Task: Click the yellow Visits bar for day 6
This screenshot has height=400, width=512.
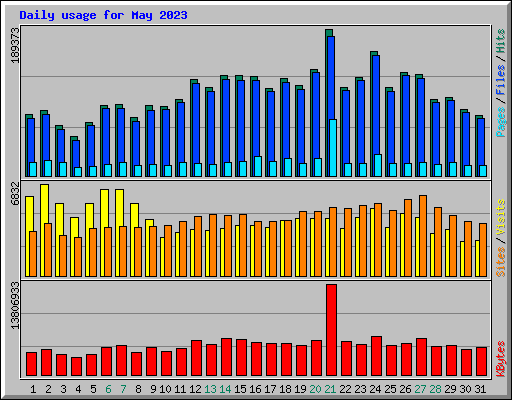Action: [x=104, y=208]
